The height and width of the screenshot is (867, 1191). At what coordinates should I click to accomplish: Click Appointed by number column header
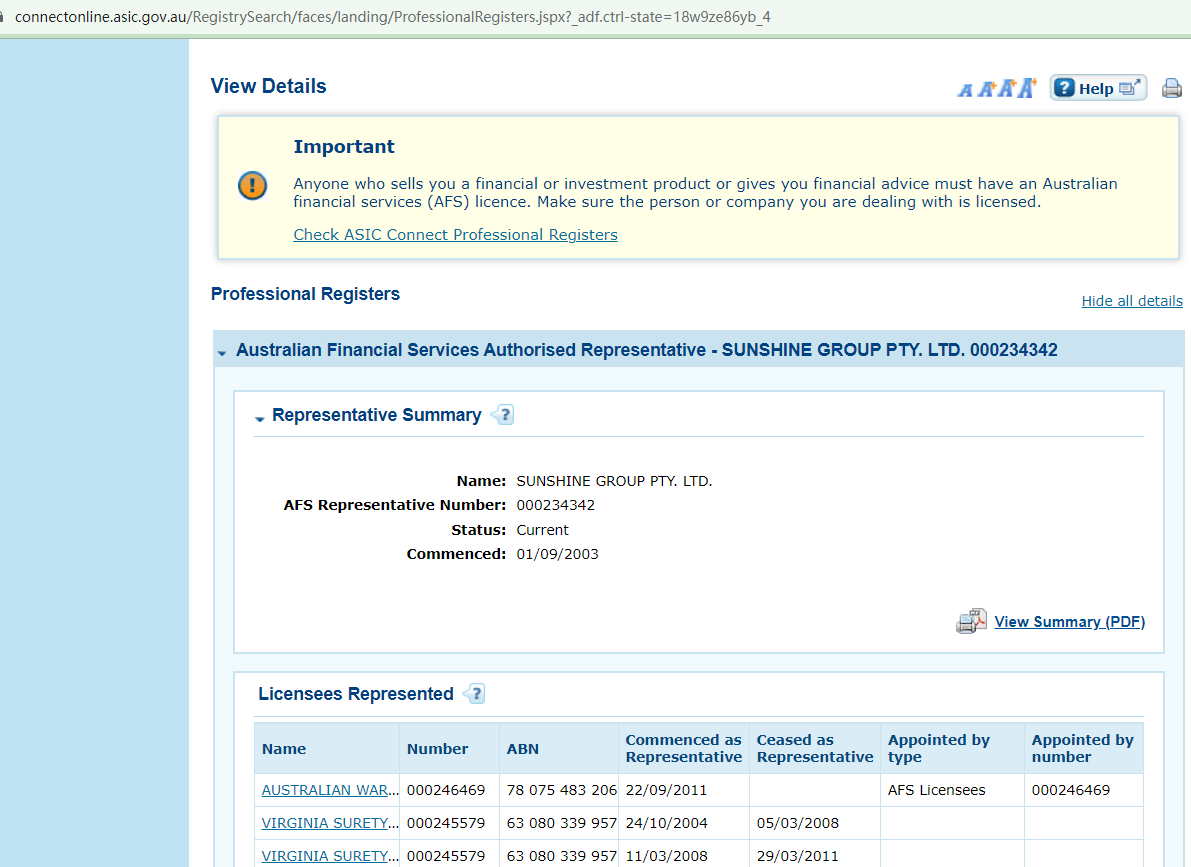pyautogui.click(x=1084, y=748)
